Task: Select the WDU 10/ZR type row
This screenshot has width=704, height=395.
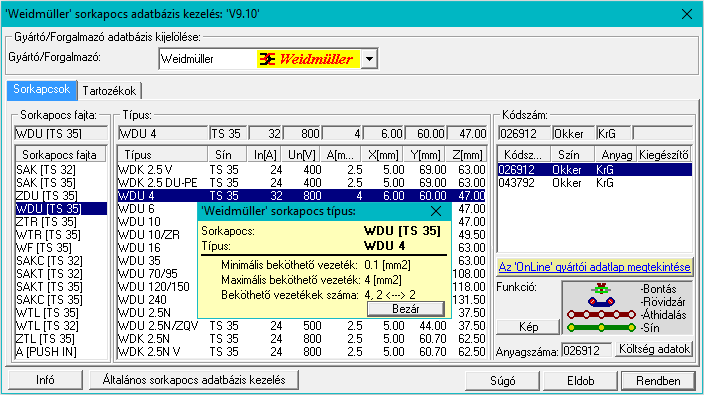Action: 157,235
